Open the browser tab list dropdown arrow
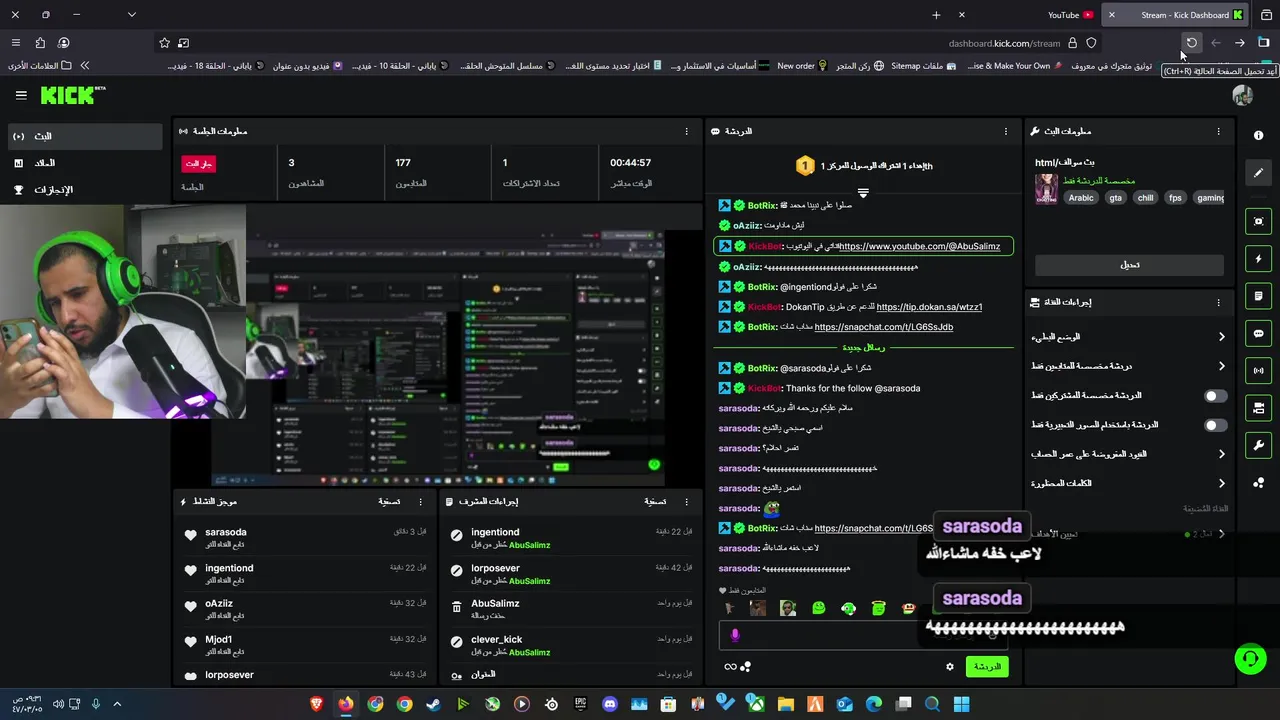The height and width of the screenshot is (720, 1280). 131,14
